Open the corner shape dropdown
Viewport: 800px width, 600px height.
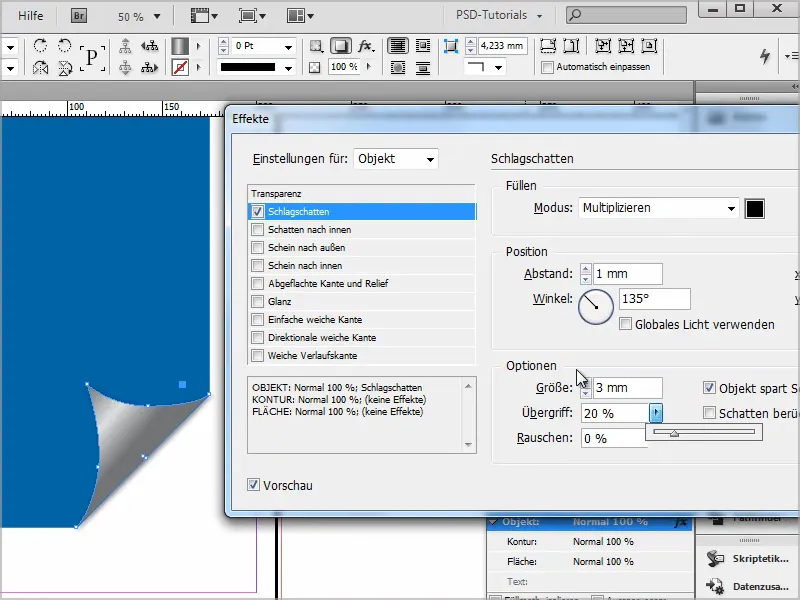[498, 67]
